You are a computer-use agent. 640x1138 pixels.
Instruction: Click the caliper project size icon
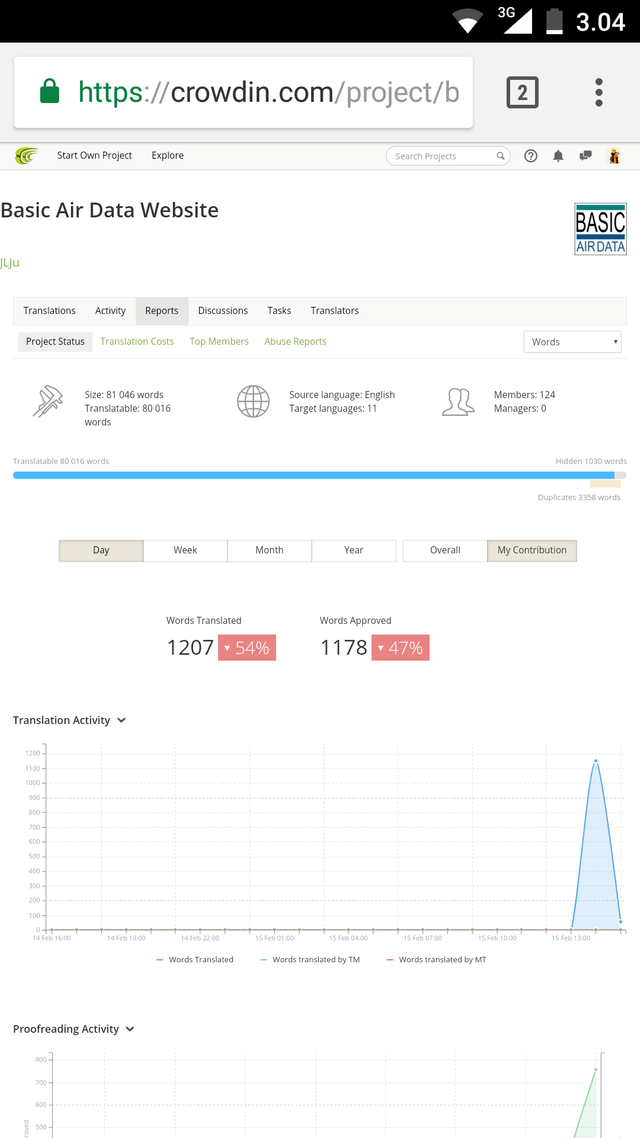47,401
